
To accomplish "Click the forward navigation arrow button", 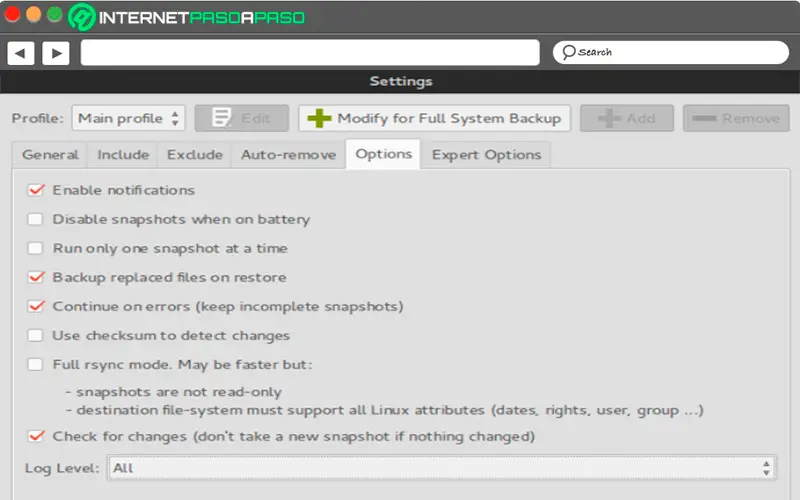I will coord(56,53).
